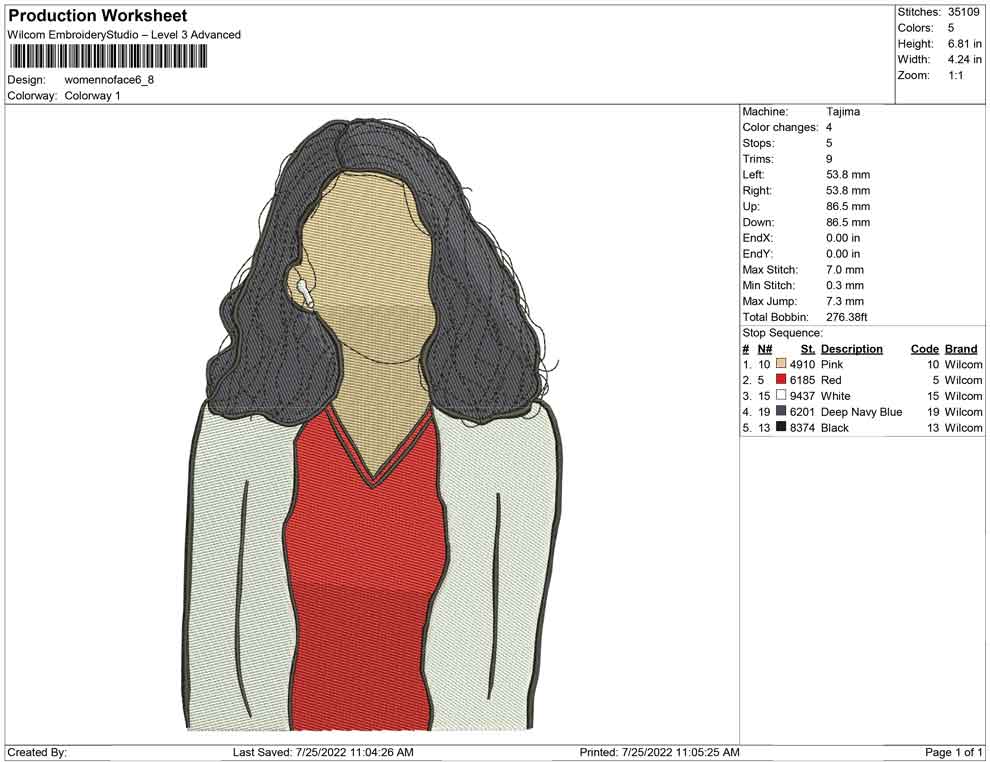Click the Created By label
Screen dimensions: 990x762
point(37,752)
